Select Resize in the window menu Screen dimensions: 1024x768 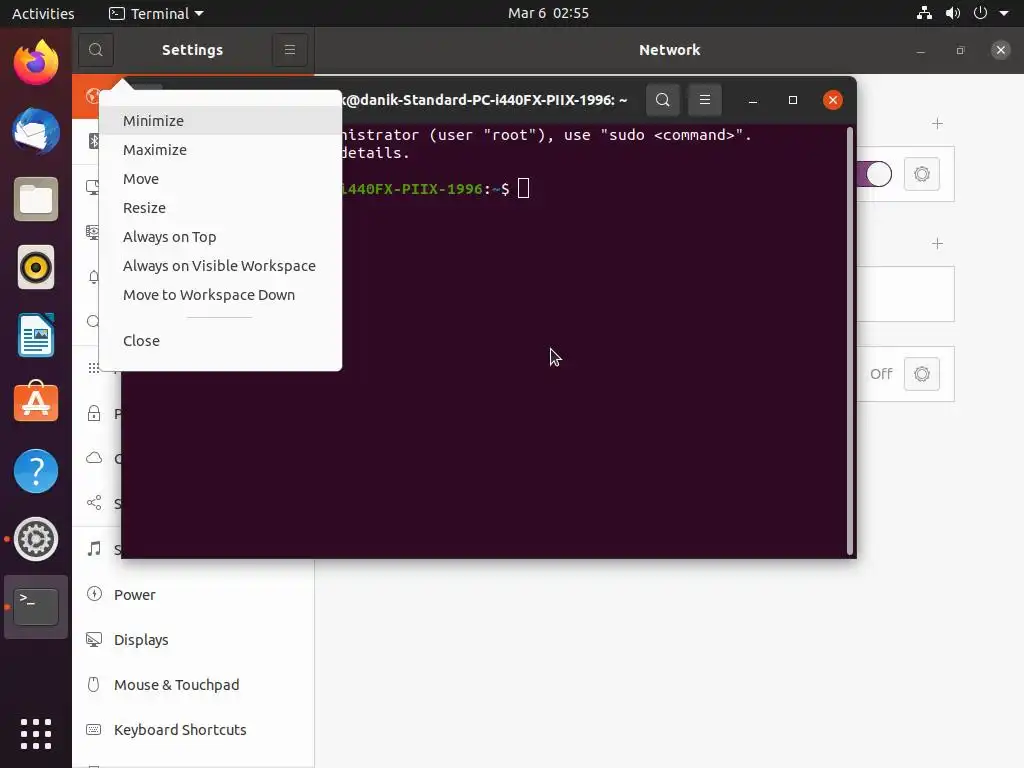tap(220, 208)
